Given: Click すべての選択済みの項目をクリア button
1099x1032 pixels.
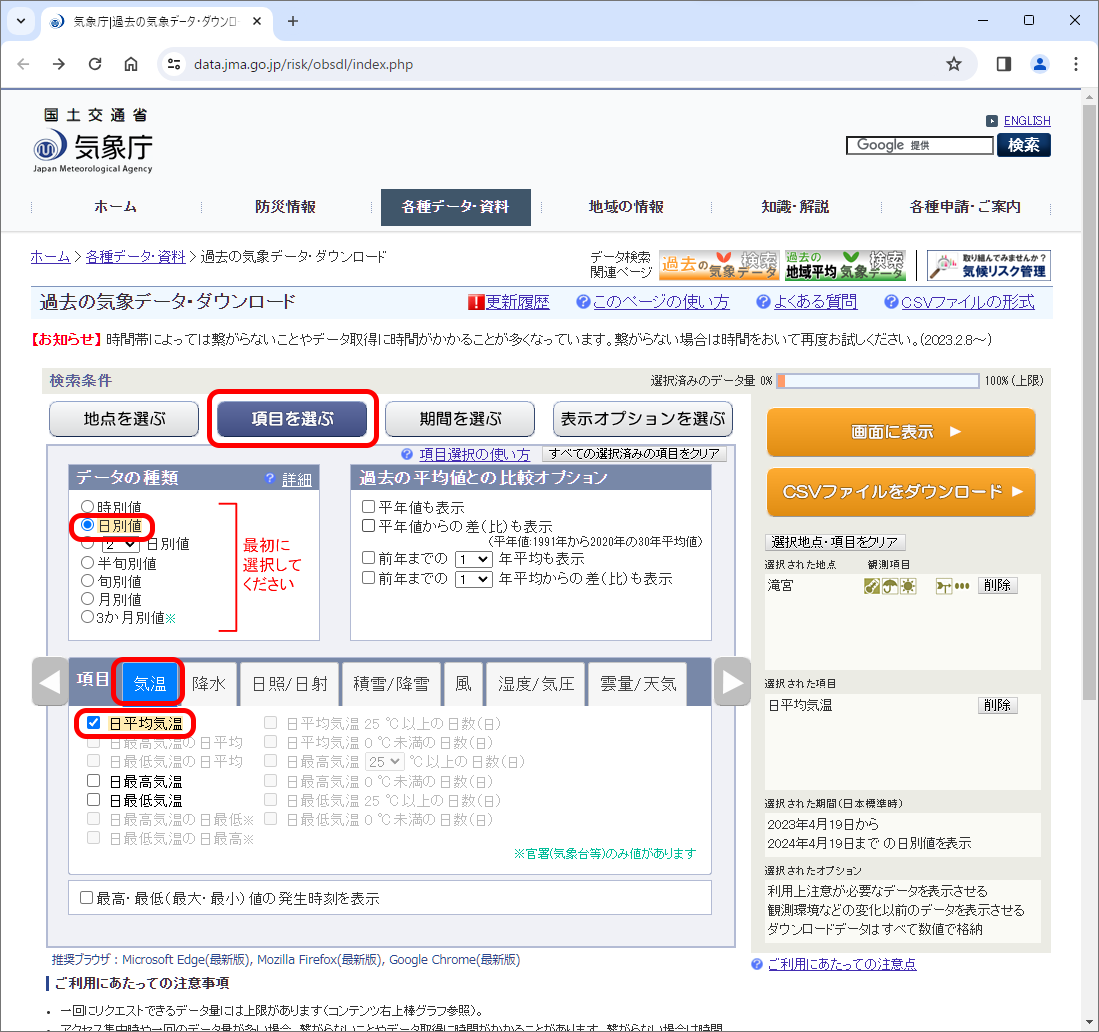Looking at the screenshot, I should pyautogui.click(x=634, y=454).
